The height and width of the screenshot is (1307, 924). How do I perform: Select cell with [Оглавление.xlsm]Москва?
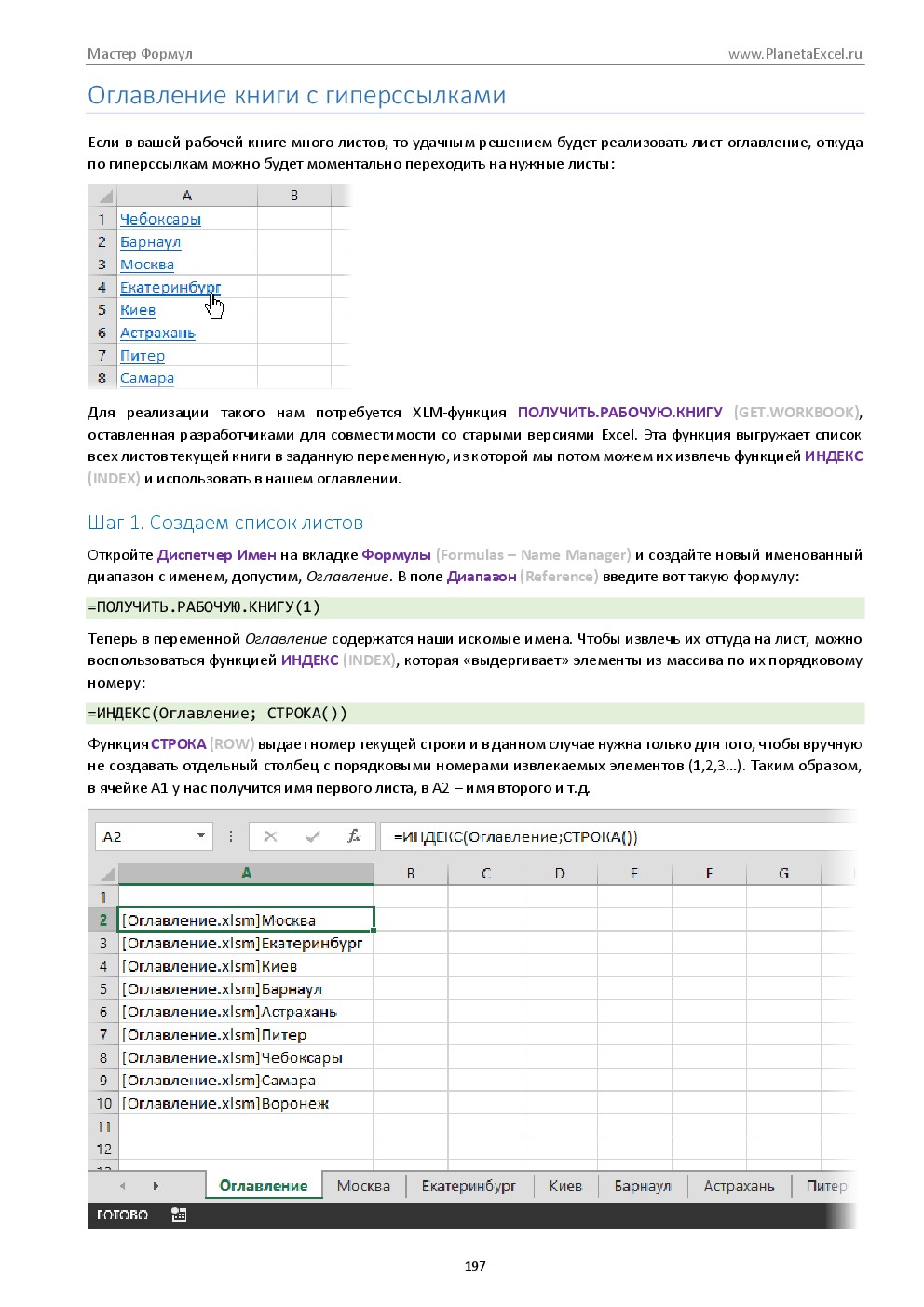[246, 919]
